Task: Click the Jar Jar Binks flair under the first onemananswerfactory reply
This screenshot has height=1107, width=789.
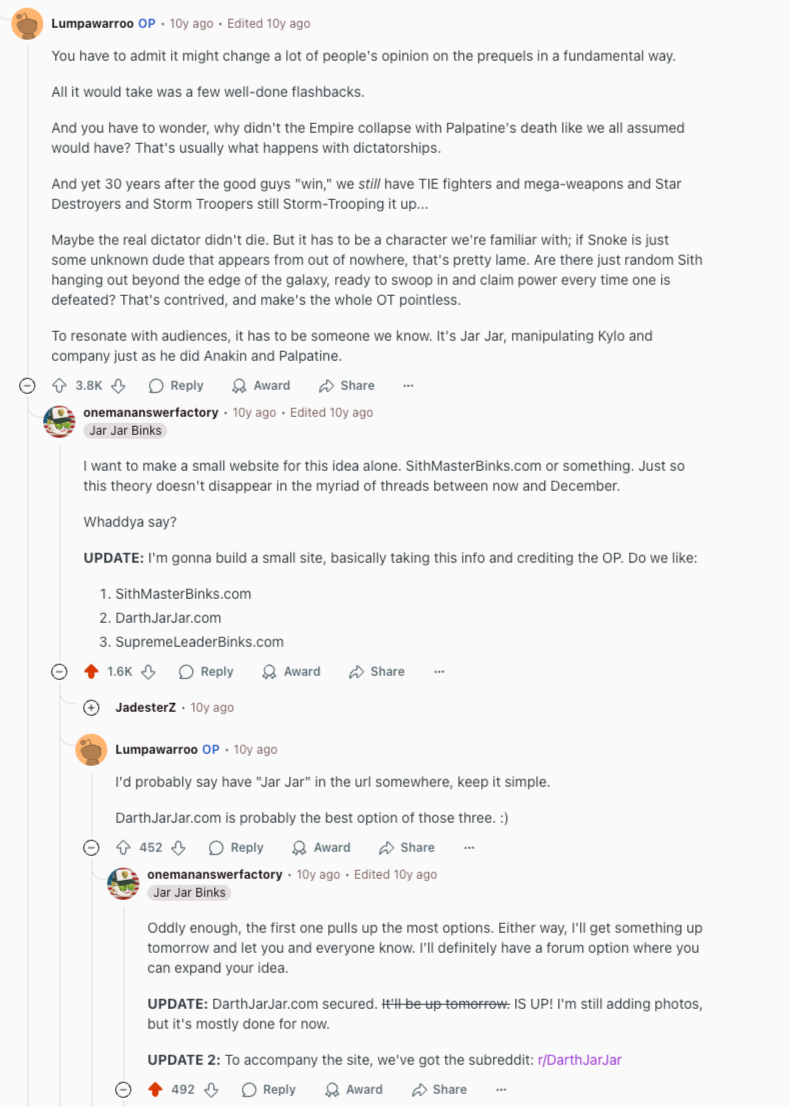Action: click(x=125, y=431)
